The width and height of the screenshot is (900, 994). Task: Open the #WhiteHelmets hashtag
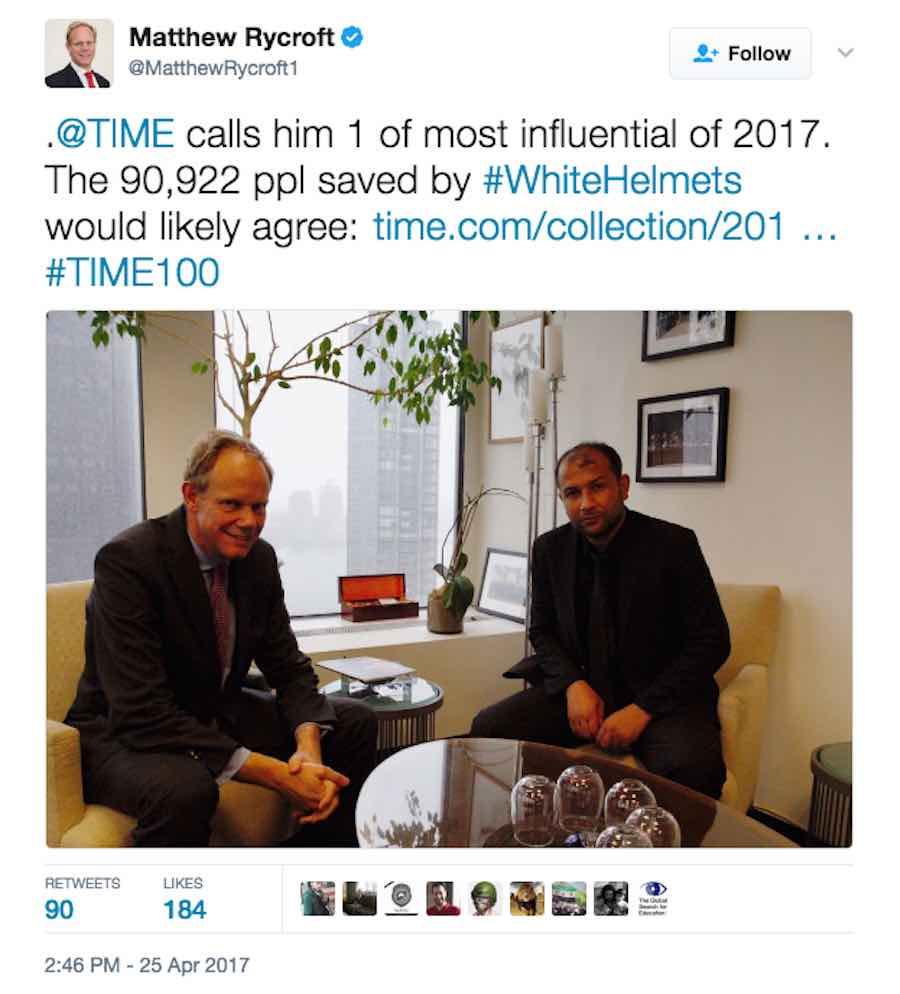[x=612, y=181]
